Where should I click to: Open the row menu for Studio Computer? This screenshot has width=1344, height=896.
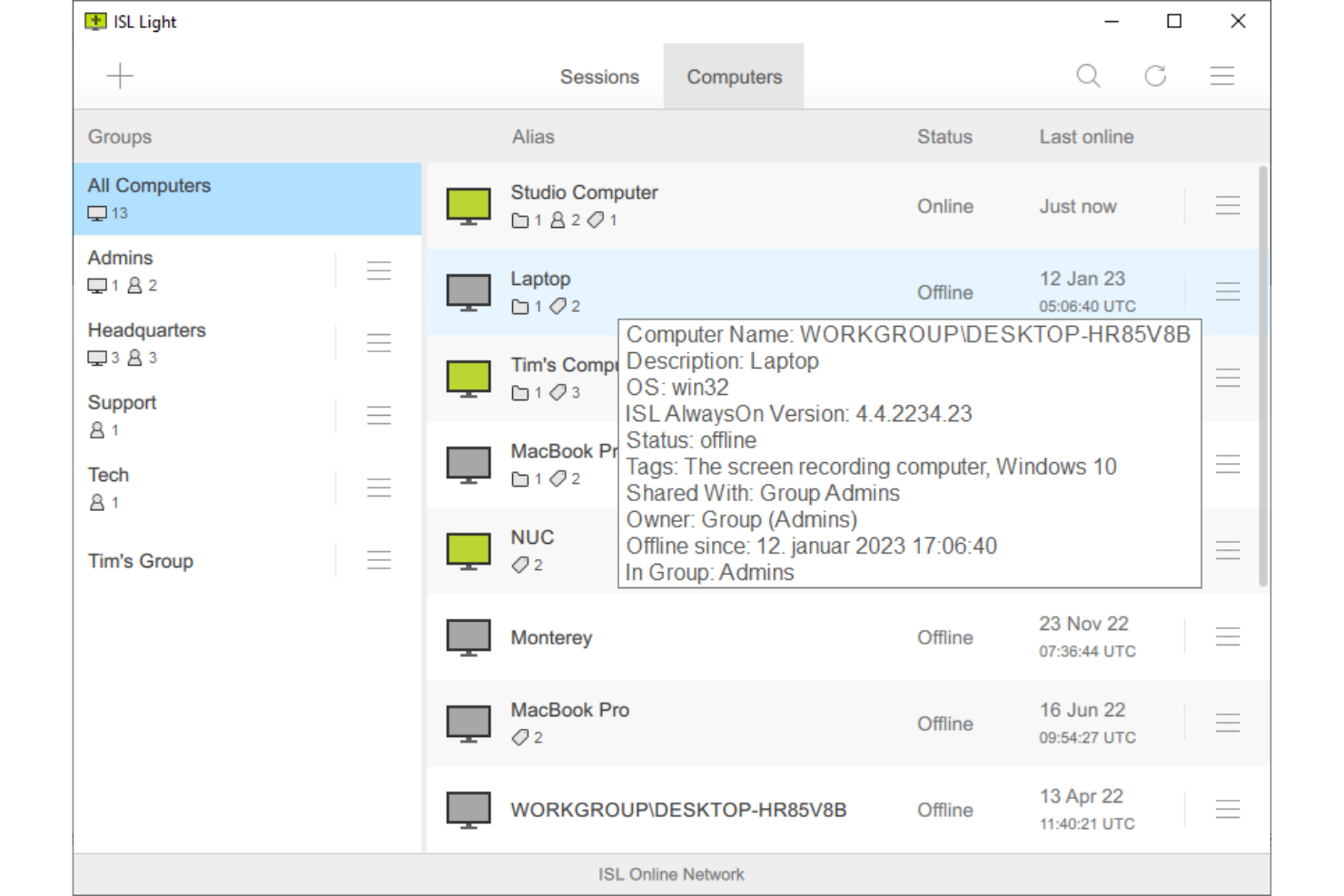click(1228, 205)
